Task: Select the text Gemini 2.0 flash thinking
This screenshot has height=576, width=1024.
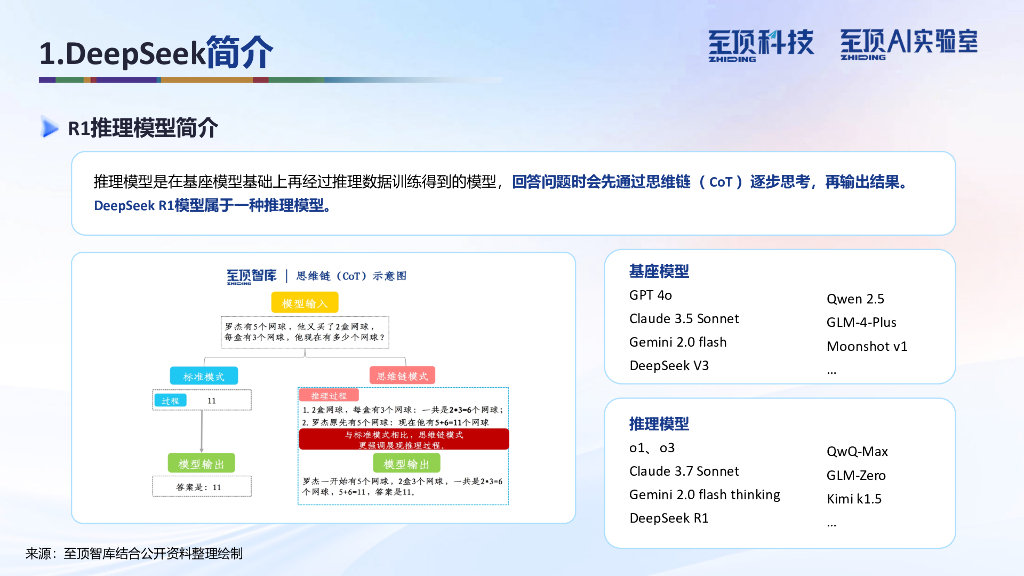Action: click(705, 495)
